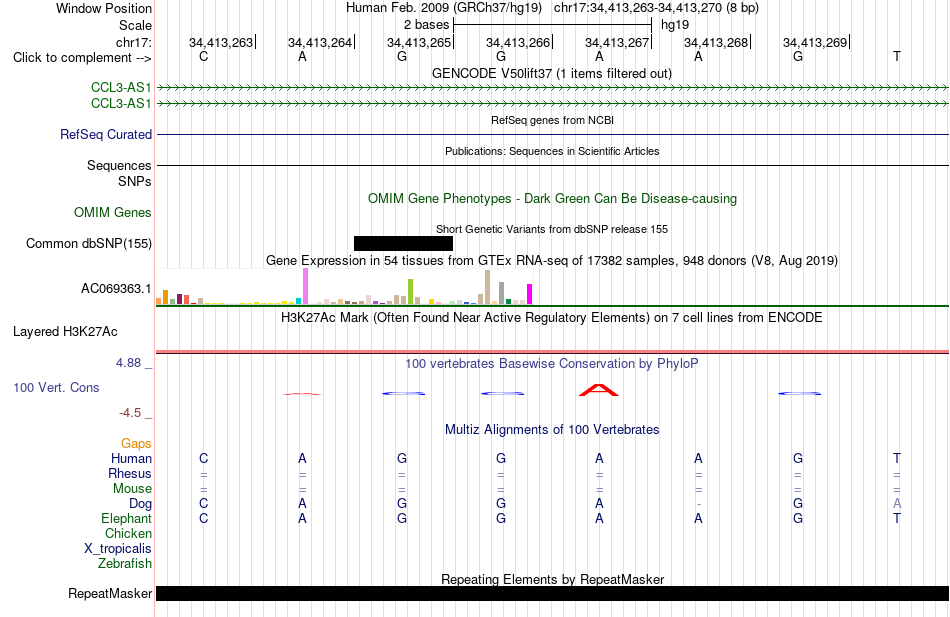Viewport: 950px width, 617px height.
Task: Click the Scale label
Action: click(135, 25)
